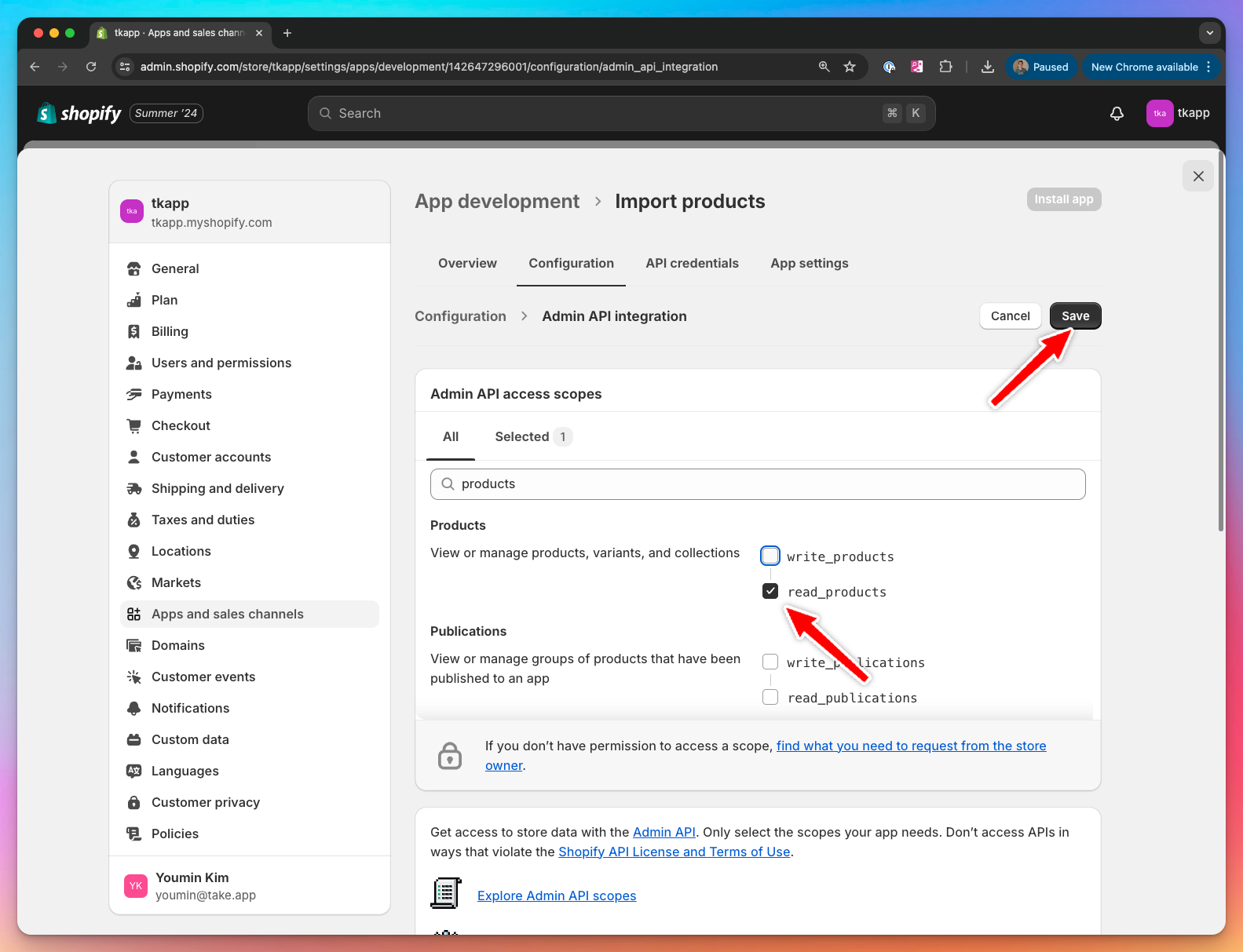Image resolution: width=1243 pixels, height=952 pixels.
Task: Show All access scopes tab
Action: click(451, 437)
